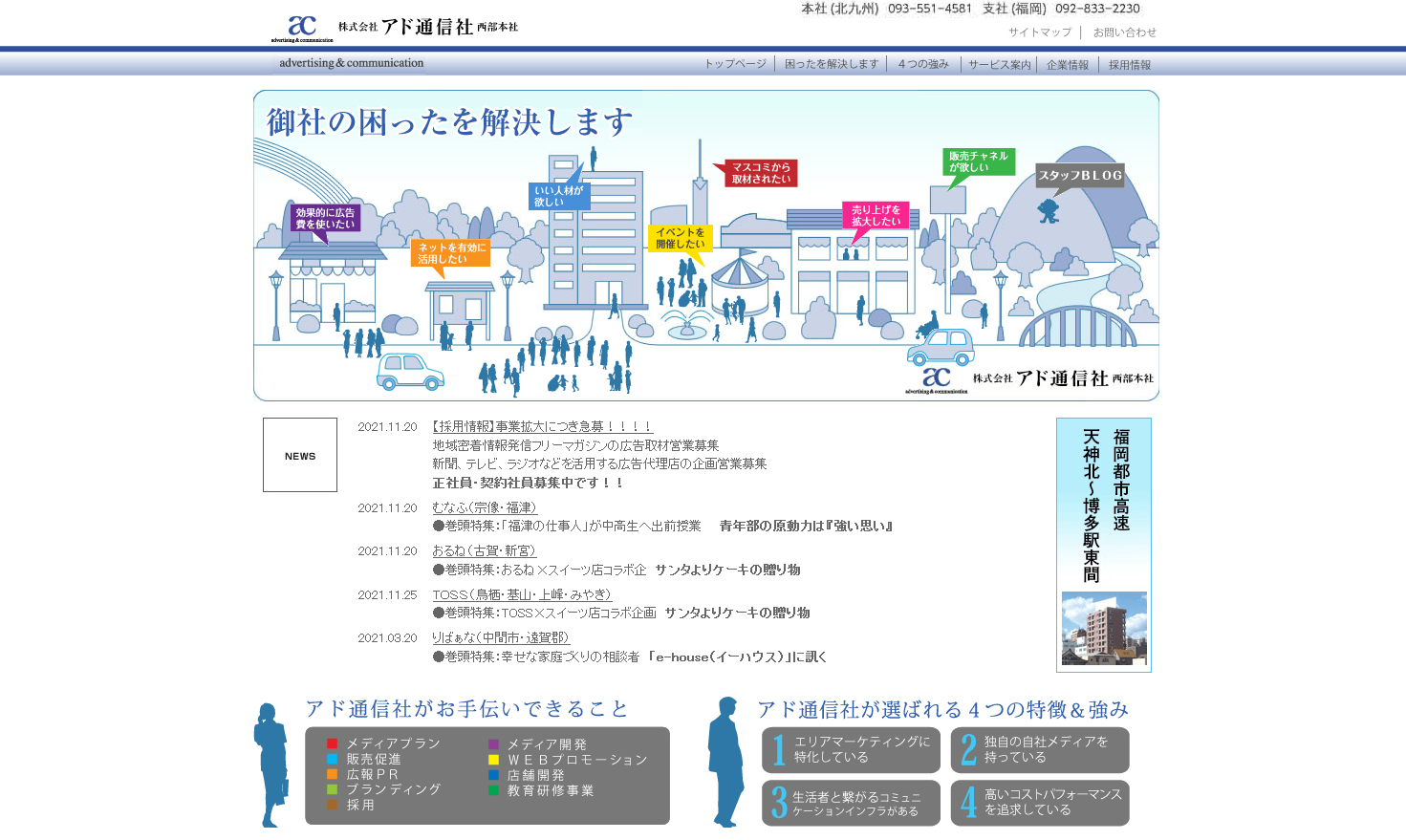Viewport: 1406px width, 840px height.
Task: Open おるね(古賀・新宮) news link
Action: click(484, 550)
